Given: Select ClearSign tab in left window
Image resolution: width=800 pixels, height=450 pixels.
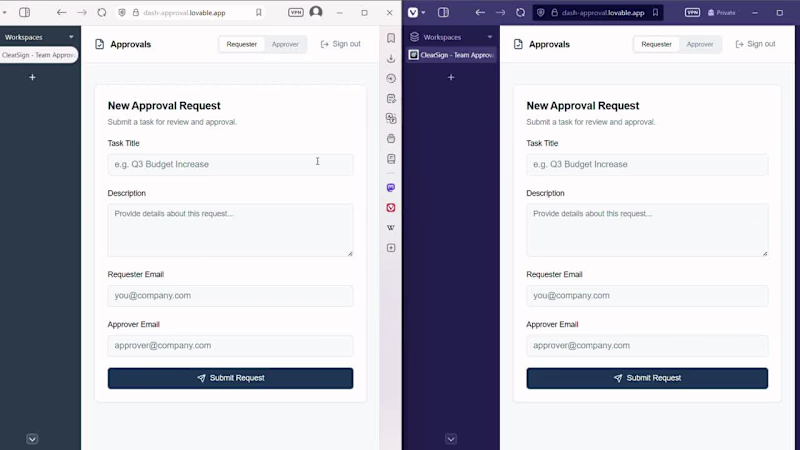Looking at the screenshot, I should (39, 55).
